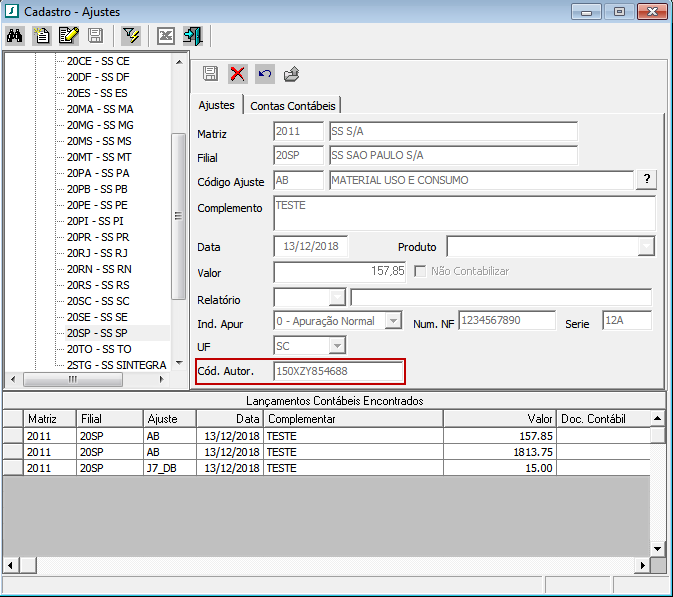Select 20RJ - SS RJ in tree
The height and width of the screenshot is (597, 673).
pos(97,253)
